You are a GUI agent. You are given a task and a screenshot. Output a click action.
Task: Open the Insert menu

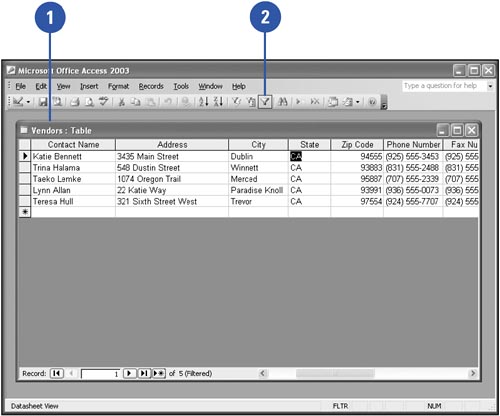coord(89,86)
